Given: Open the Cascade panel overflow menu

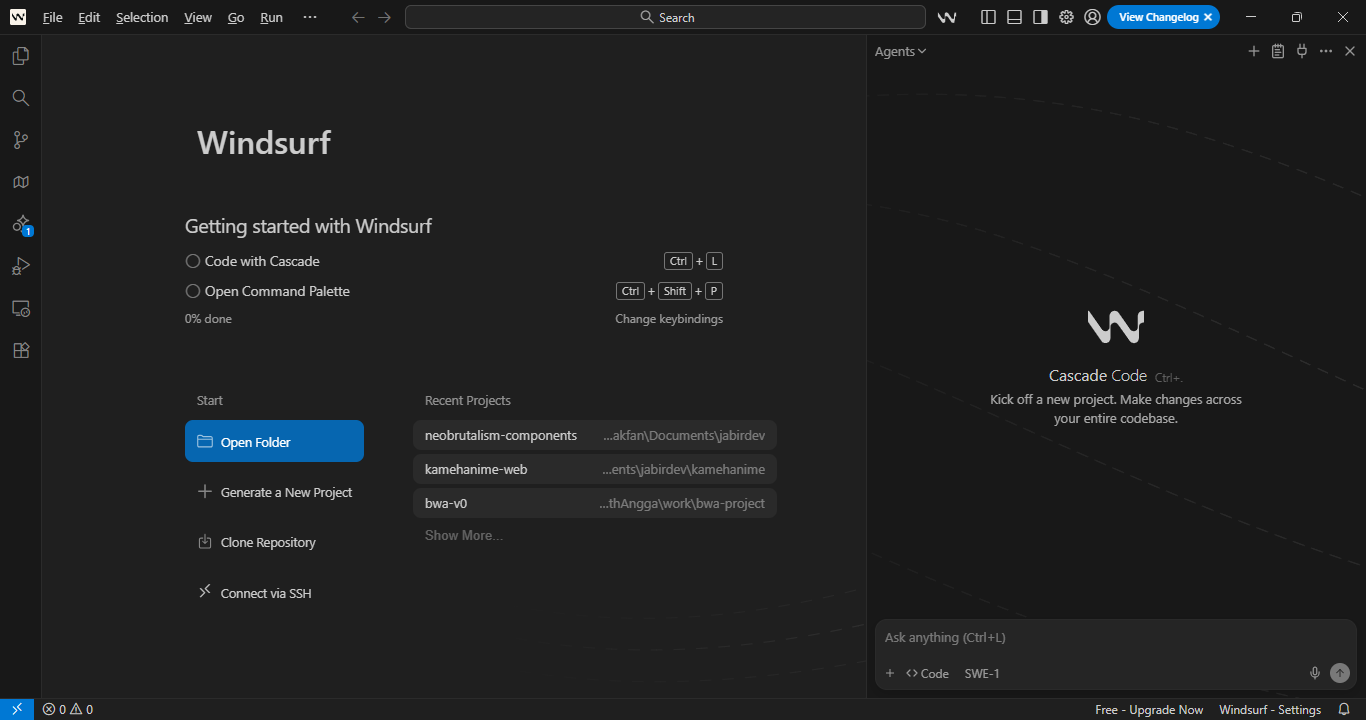Looking at the screenshot, I should [x=1325, y=51].
